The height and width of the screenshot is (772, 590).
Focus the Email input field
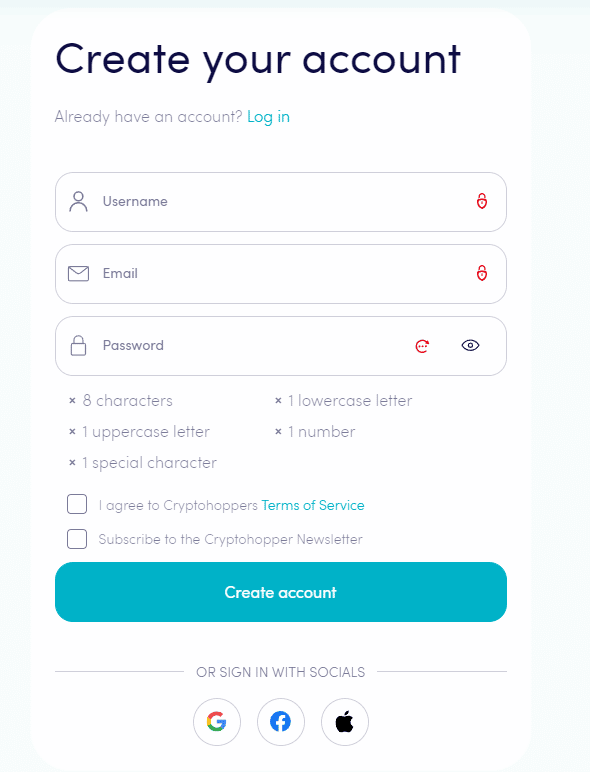coord(281,274)
